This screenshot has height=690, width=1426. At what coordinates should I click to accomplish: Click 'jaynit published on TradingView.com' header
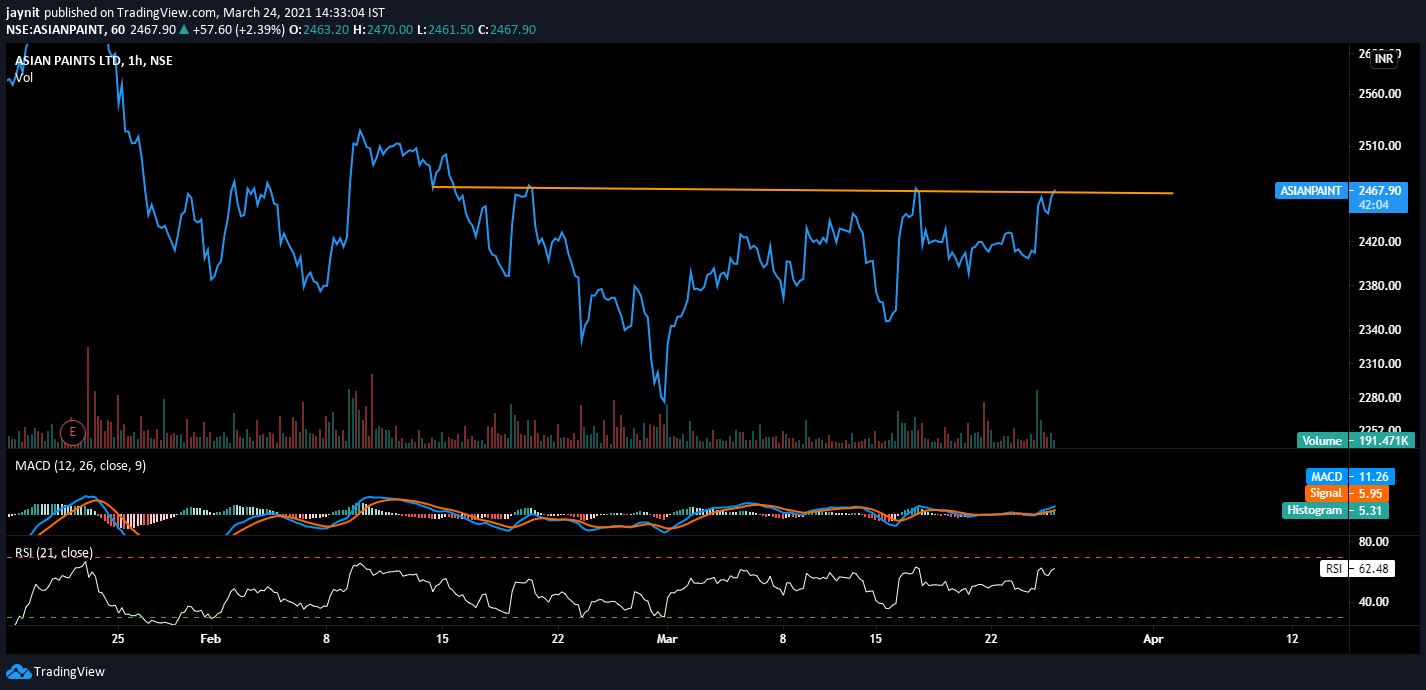[111, 12]
